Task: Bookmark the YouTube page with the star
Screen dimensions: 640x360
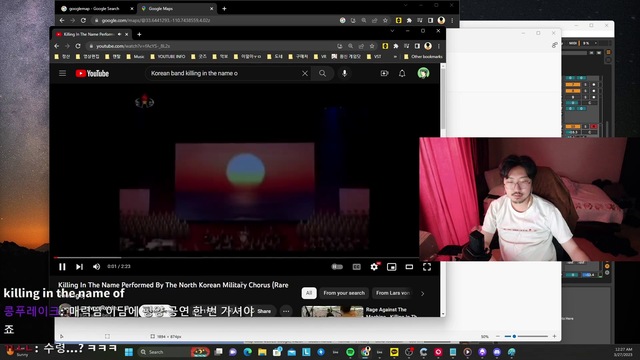Action: (372, 46)
